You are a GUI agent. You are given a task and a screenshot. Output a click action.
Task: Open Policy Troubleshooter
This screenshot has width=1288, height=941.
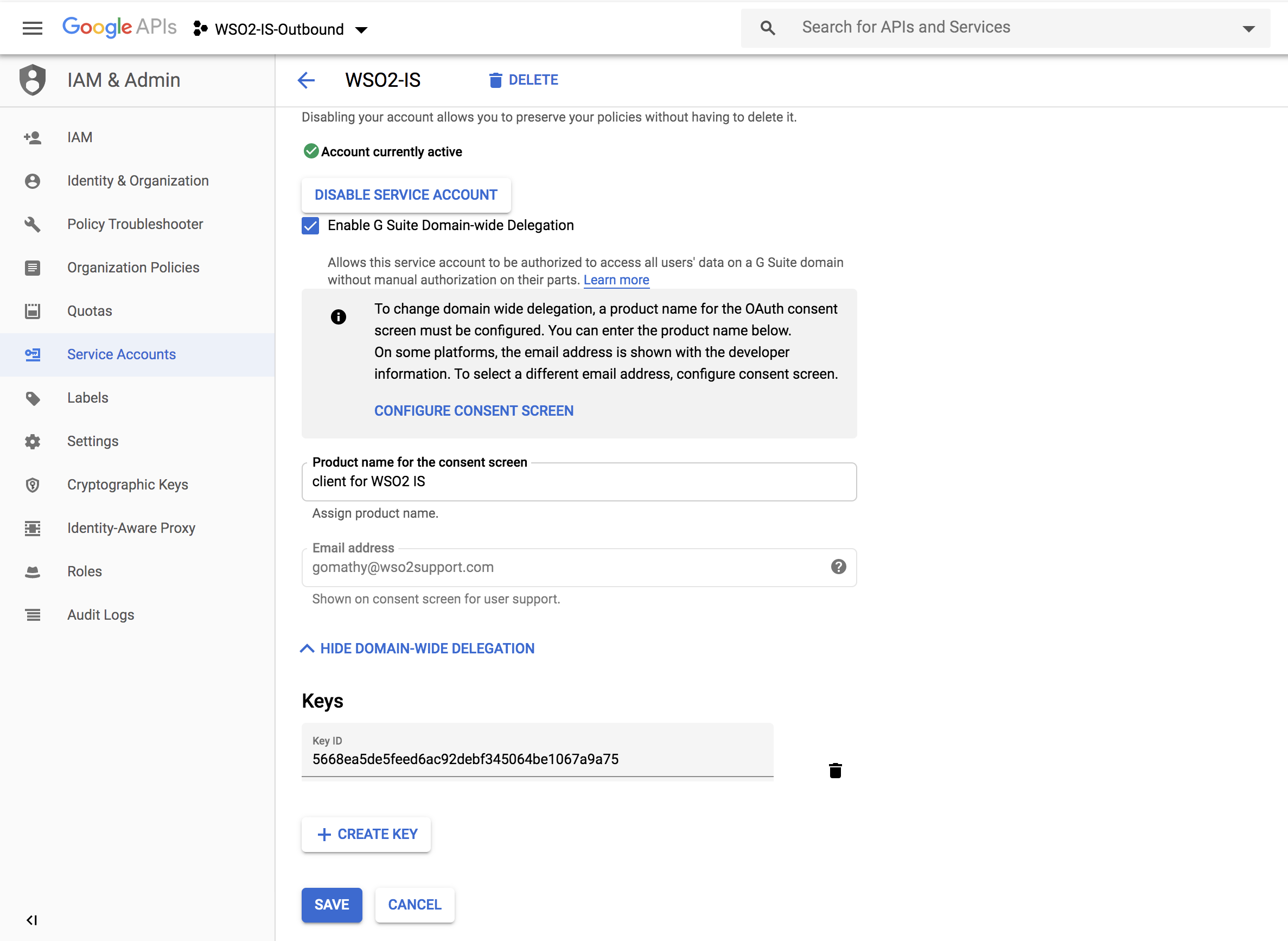click(137, 224)
